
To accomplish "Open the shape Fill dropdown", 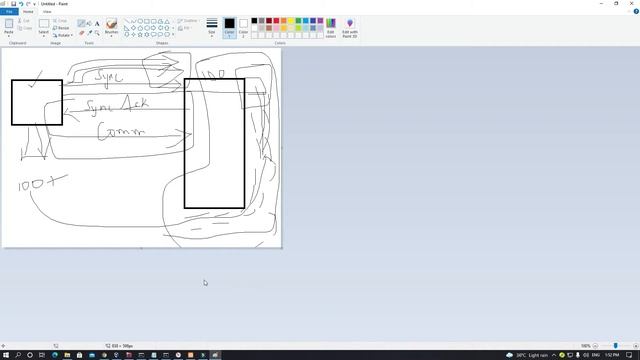I will tap(185, 28).
